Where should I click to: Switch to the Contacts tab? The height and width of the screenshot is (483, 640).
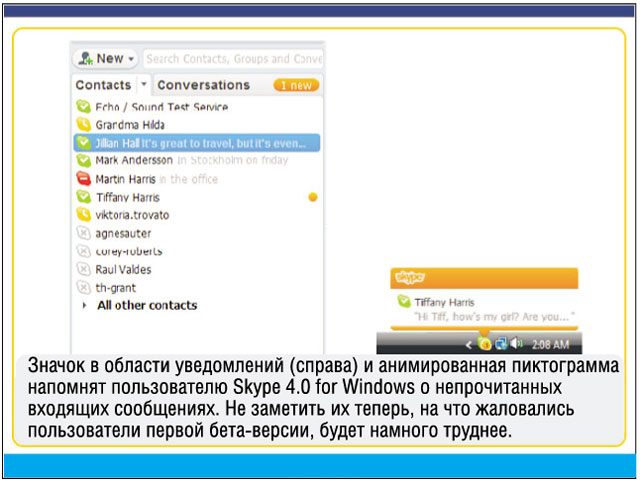point(103,85)
